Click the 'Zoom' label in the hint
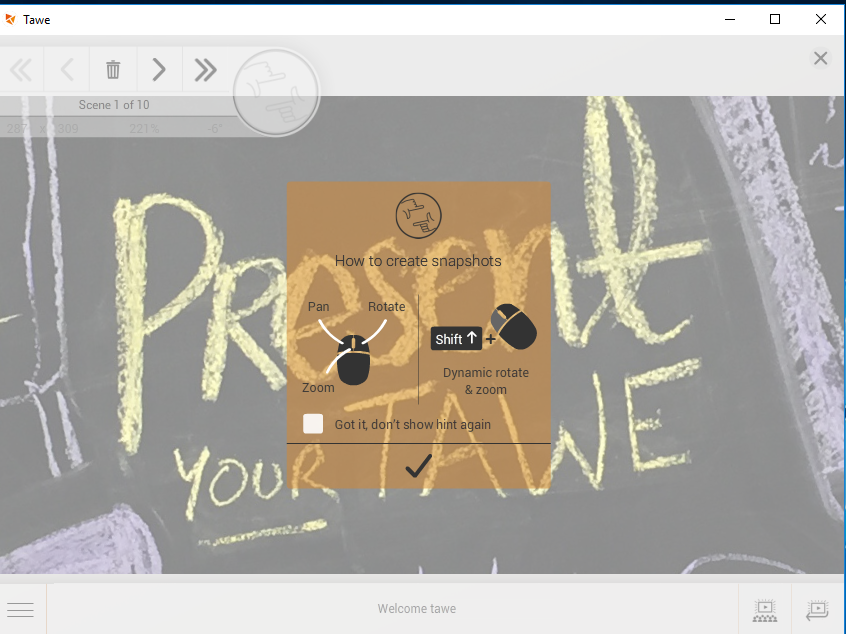Viewport: 846px width, 634px height. click(318, 387)
